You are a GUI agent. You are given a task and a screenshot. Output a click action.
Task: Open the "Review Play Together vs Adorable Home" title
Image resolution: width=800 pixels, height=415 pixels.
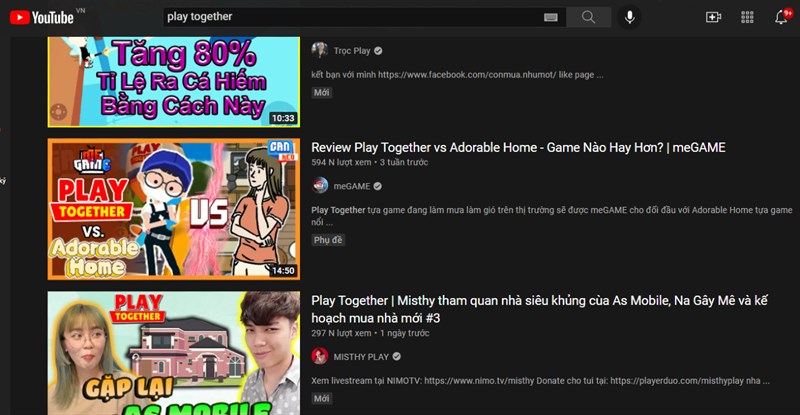518,148
